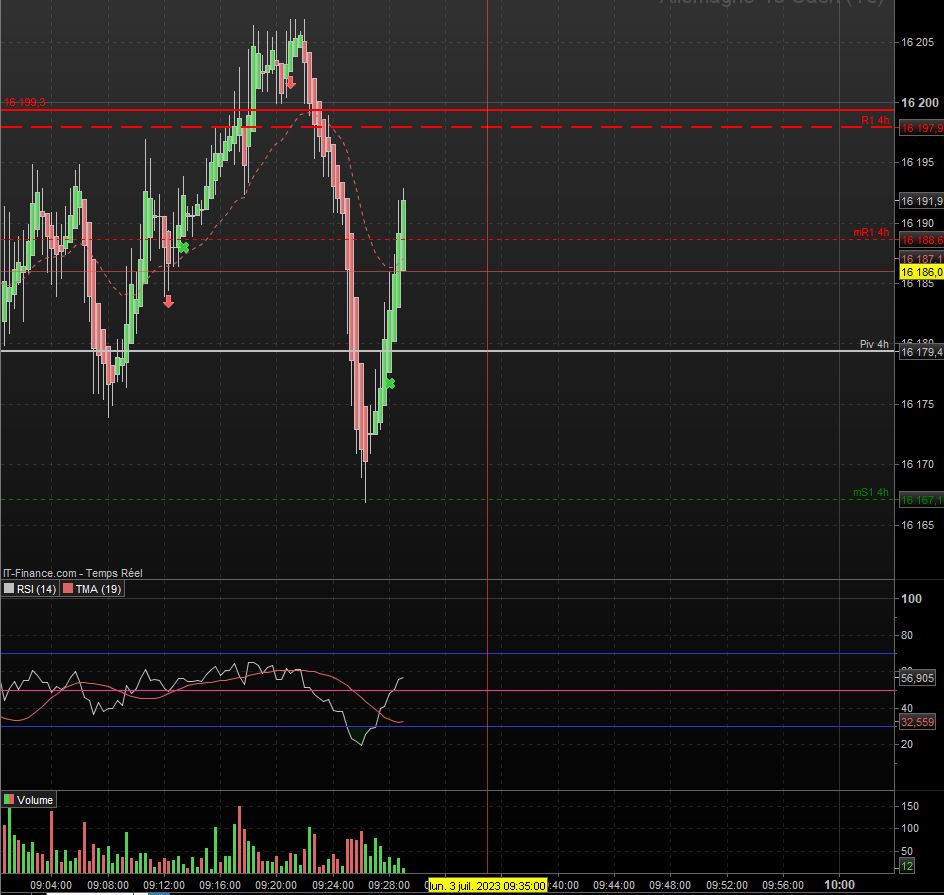
Task: Click the bold 10:00 time axis label
Action: click(839, 885)
